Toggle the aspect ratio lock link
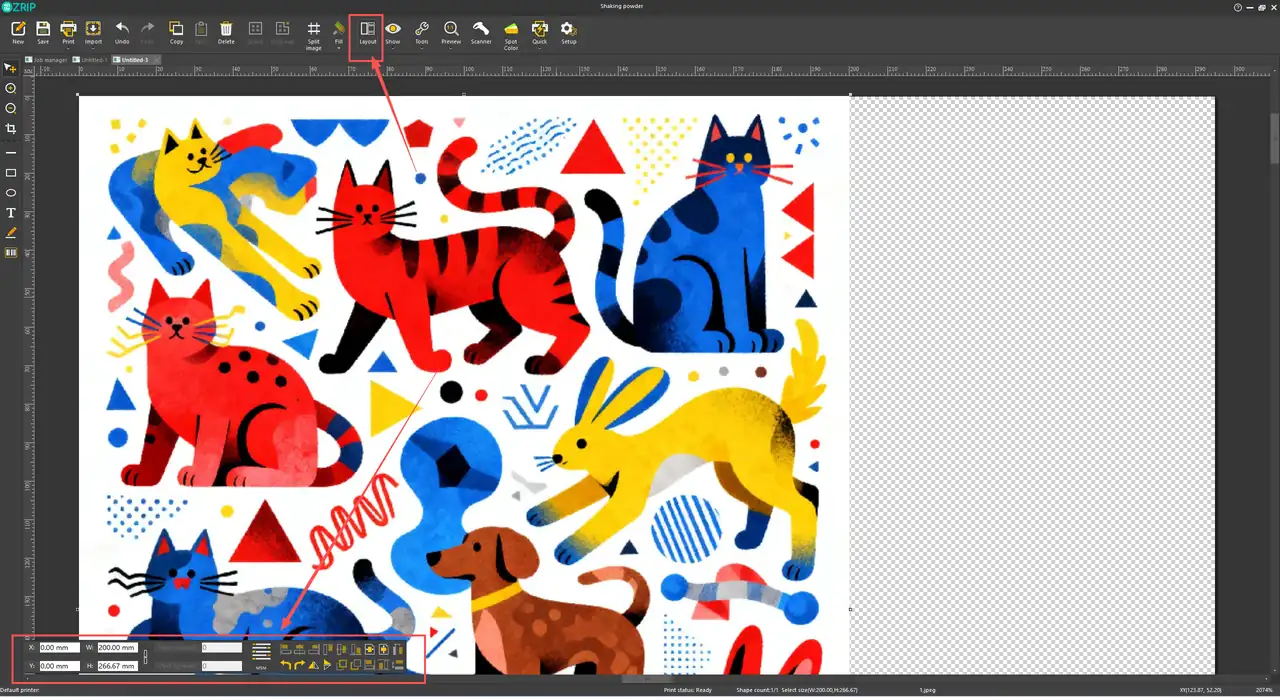Screen dimensions: 1280x697 click(x=145, y=657)
